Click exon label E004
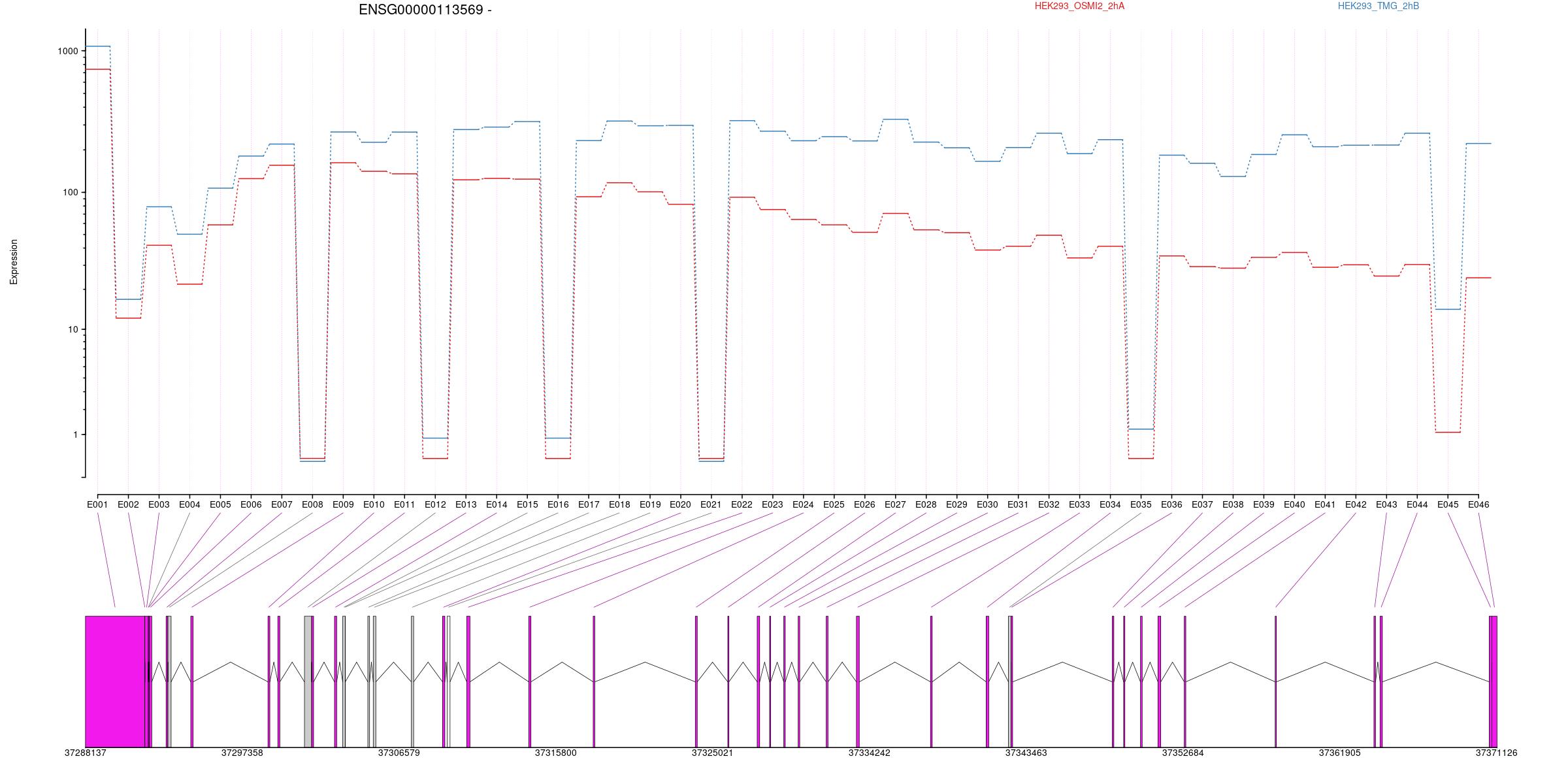This screenshot has height=784, width=1568. pyautogui.click(x=189, y=505)
